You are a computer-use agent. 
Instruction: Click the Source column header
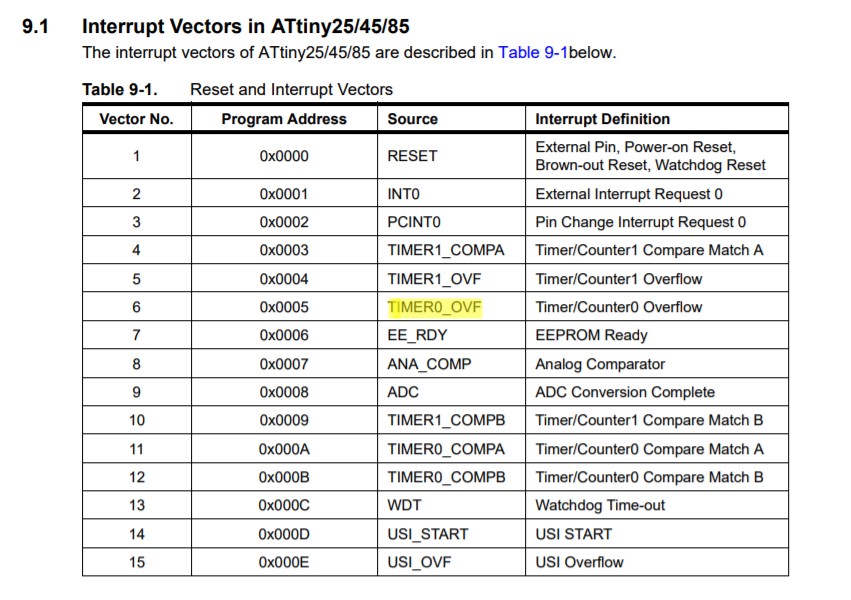tap(413, 119)
